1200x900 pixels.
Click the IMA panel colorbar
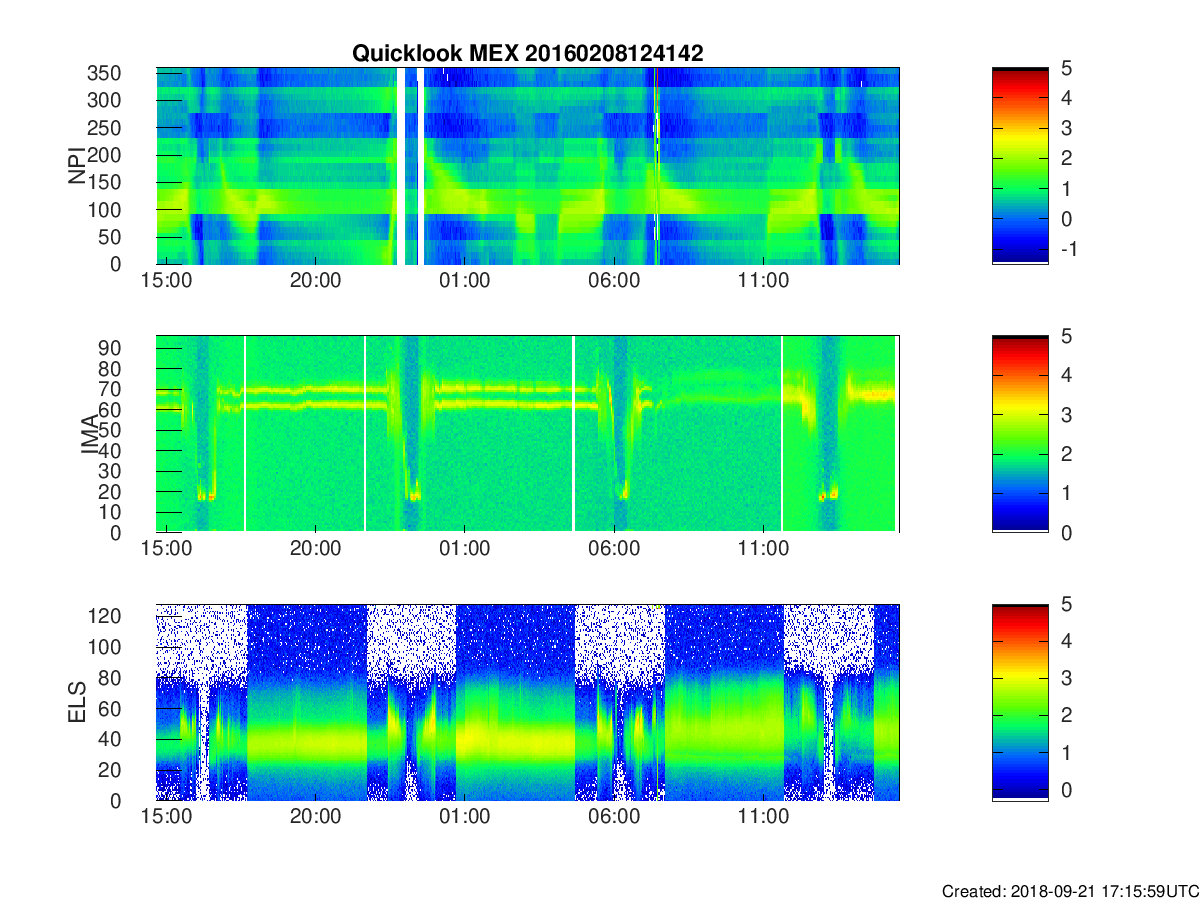point(1020,434)
